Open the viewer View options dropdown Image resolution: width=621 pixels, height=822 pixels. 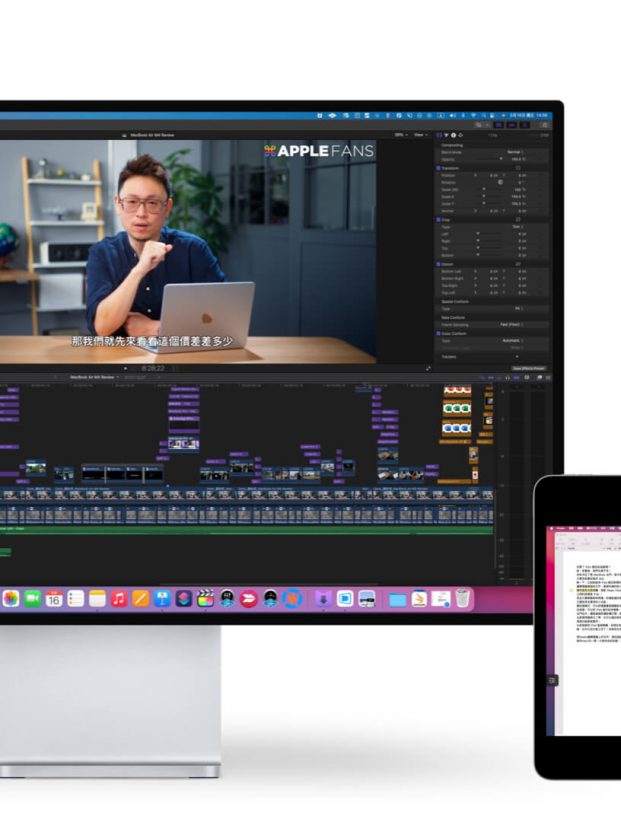[x=420, y=134]
